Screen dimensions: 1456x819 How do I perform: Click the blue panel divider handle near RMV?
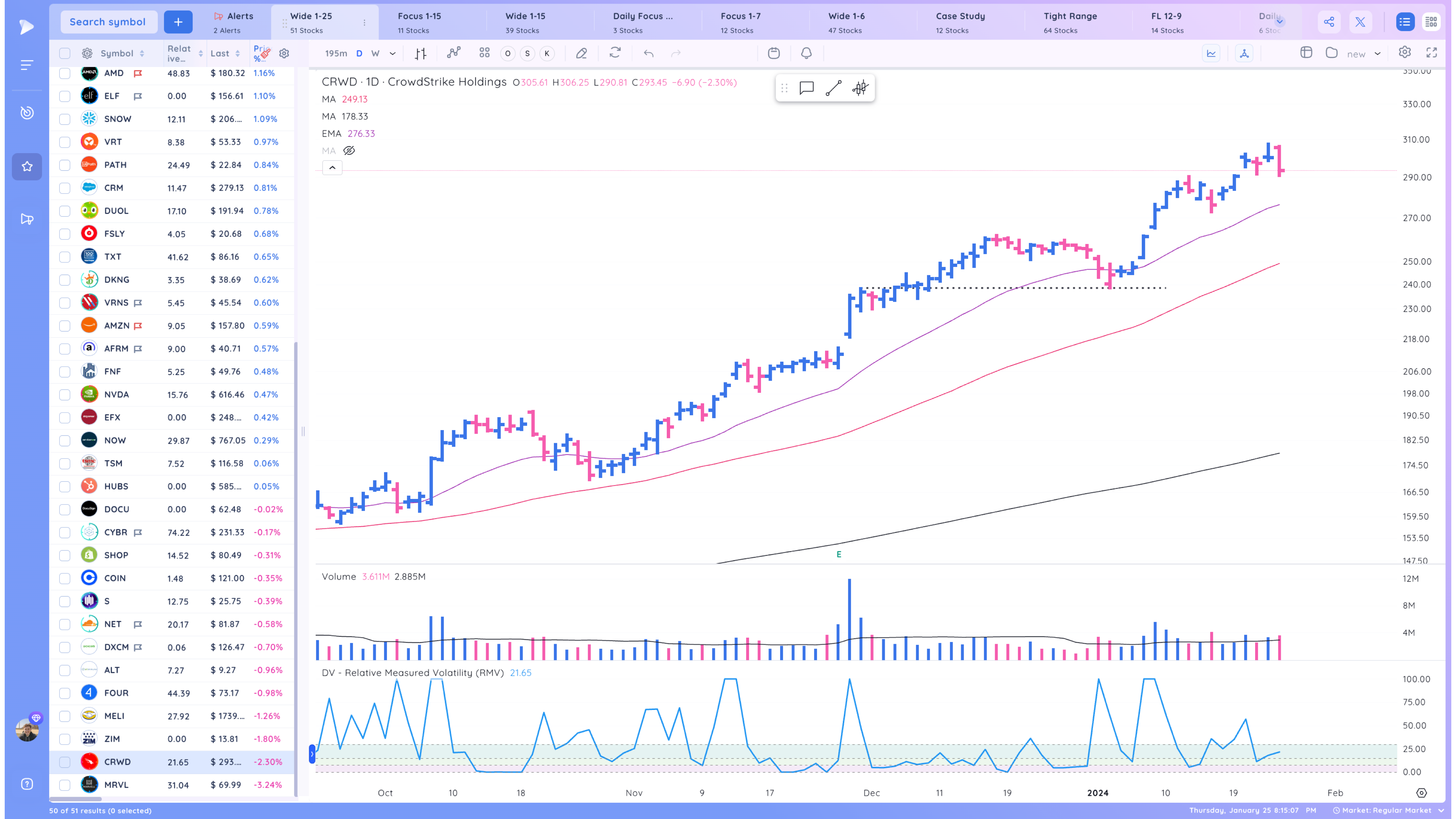pos(312,754)
